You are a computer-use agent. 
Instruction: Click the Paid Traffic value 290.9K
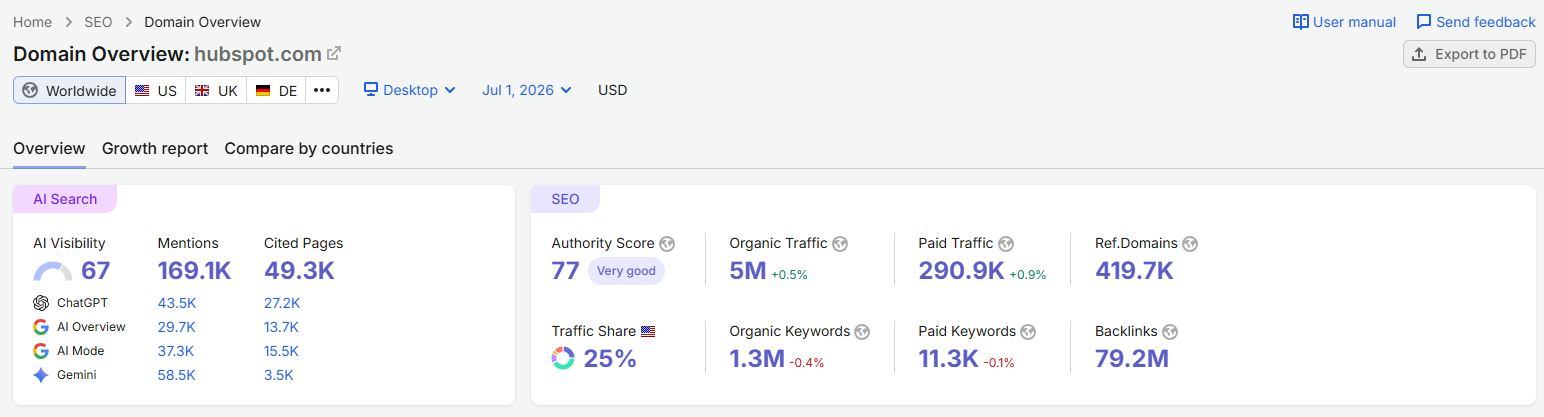961,271
